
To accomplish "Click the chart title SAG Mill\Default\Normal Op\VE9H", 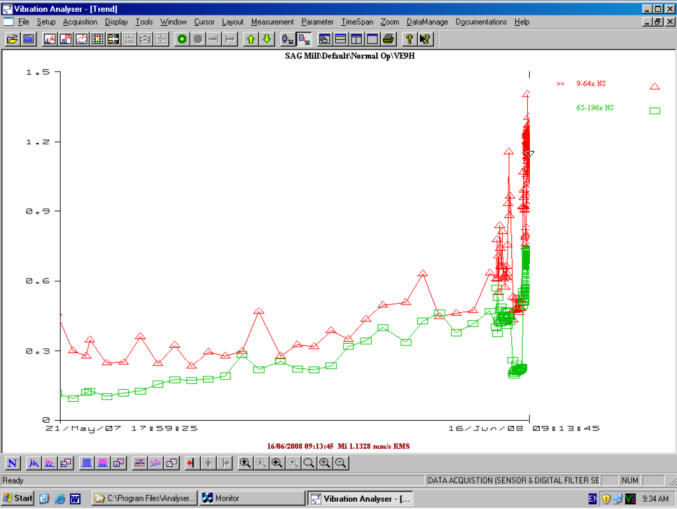I will pyautogui.click(x=350, y=56).
